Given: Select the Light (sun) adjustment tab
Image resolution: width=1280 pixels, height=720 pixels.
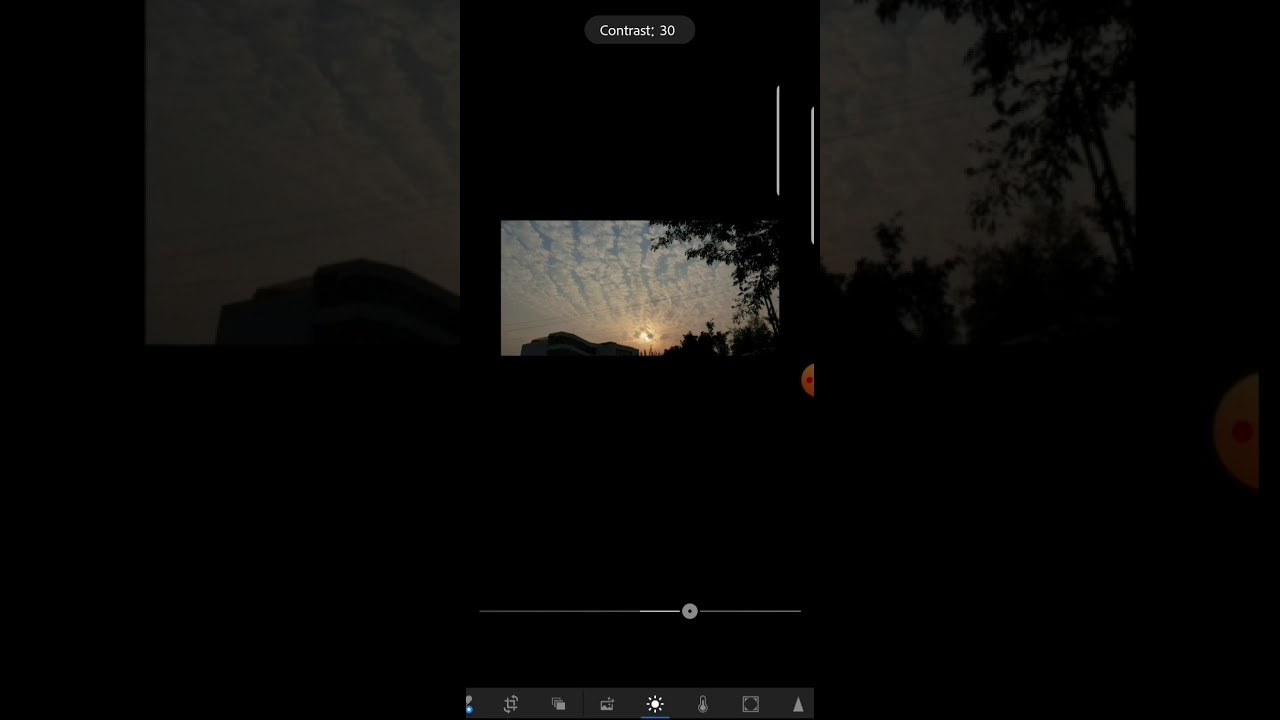Looking at the screenshot, I should point(655,704).
